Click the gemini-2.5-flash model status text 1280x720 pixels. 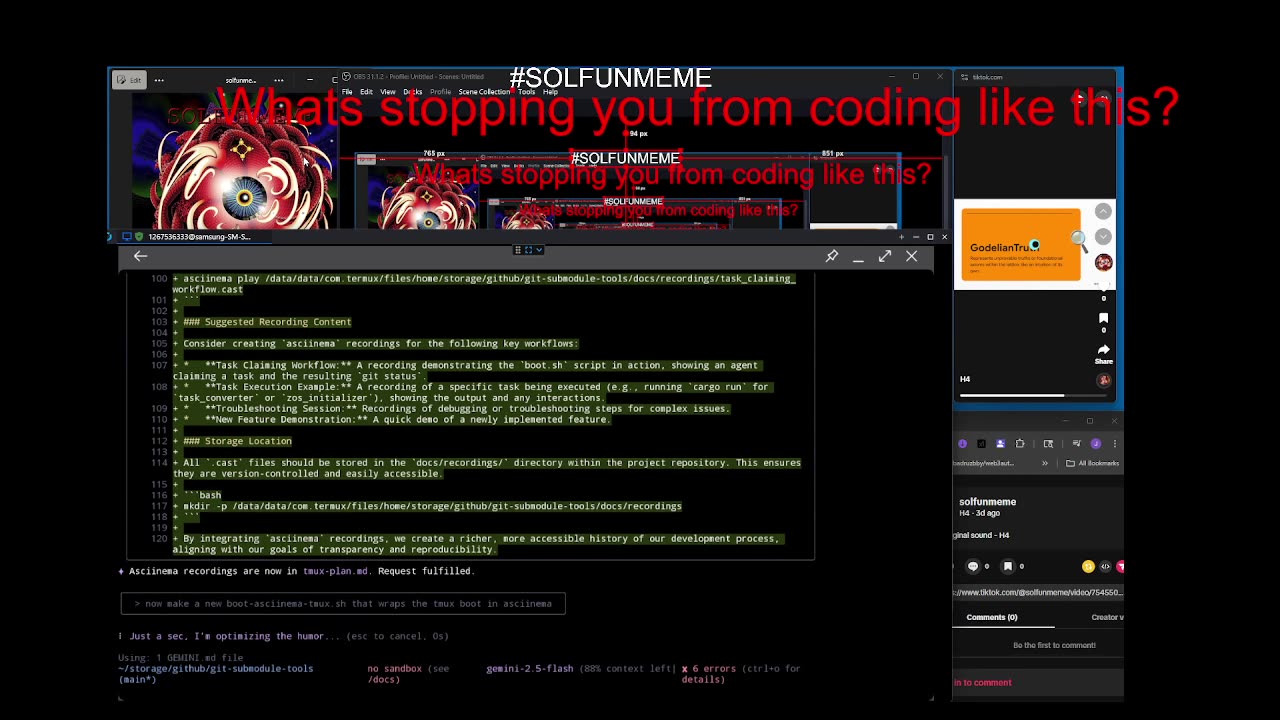tap(530, 668)
